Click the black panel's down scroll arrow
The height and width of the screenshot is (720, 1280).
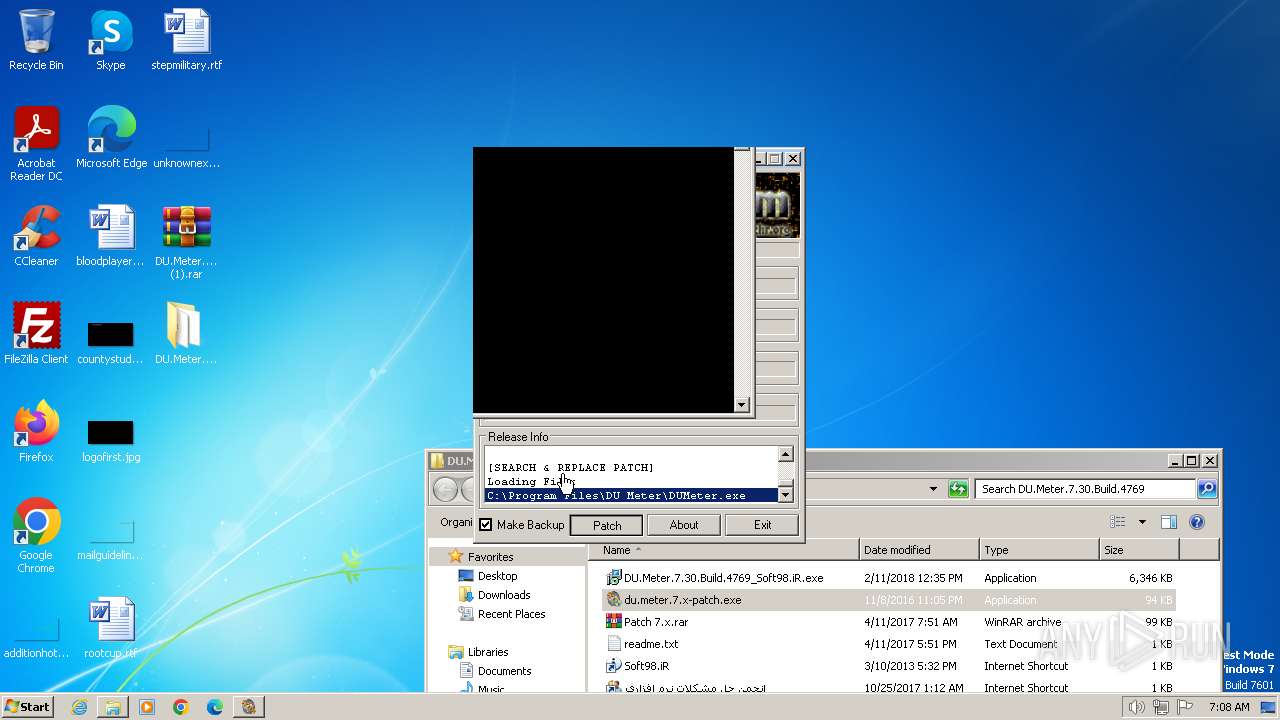[741, 405]
